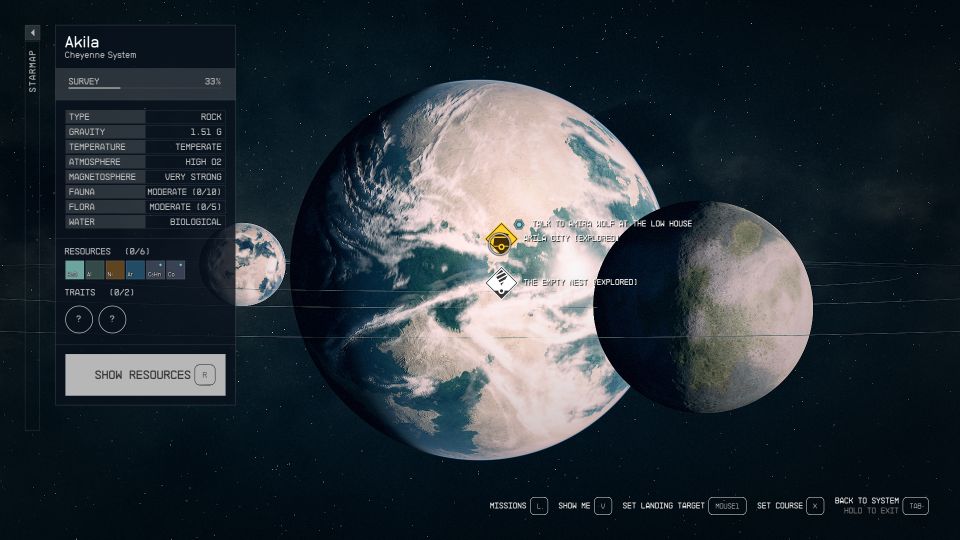Select the Ar argon resource swatch
Image resolution: width=960 pixels, height=540 pixels.
135,270
